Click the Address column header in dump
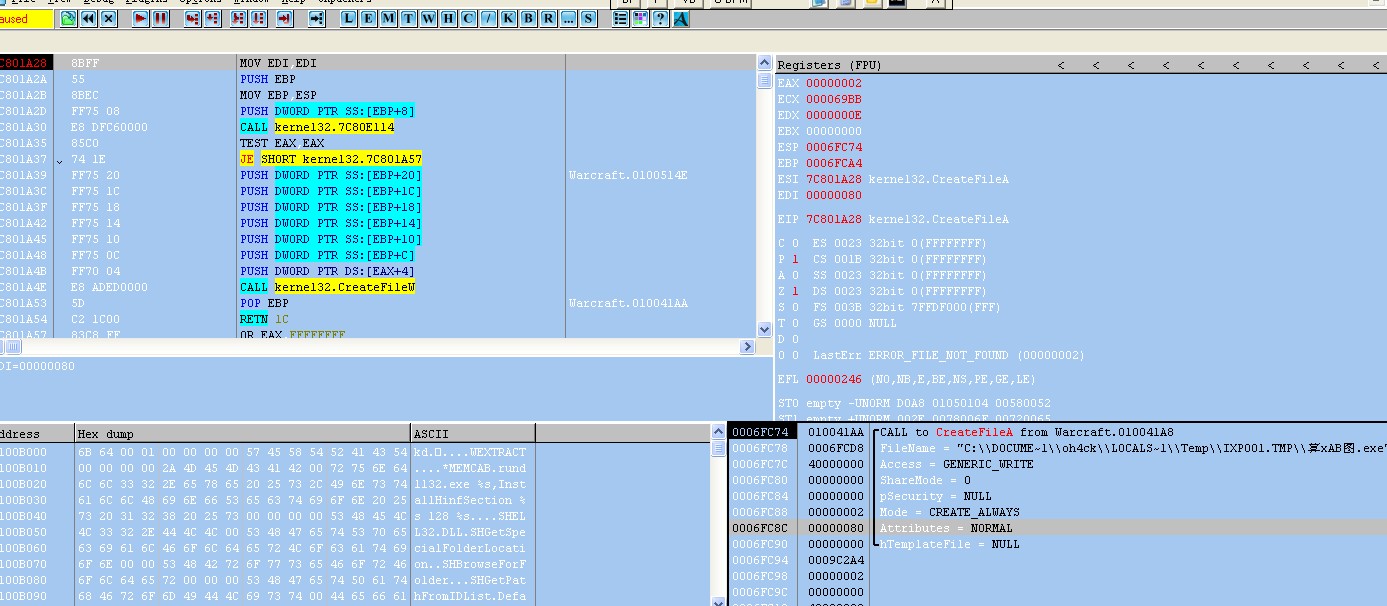1387x606 pixels. [x=37, y=434]
